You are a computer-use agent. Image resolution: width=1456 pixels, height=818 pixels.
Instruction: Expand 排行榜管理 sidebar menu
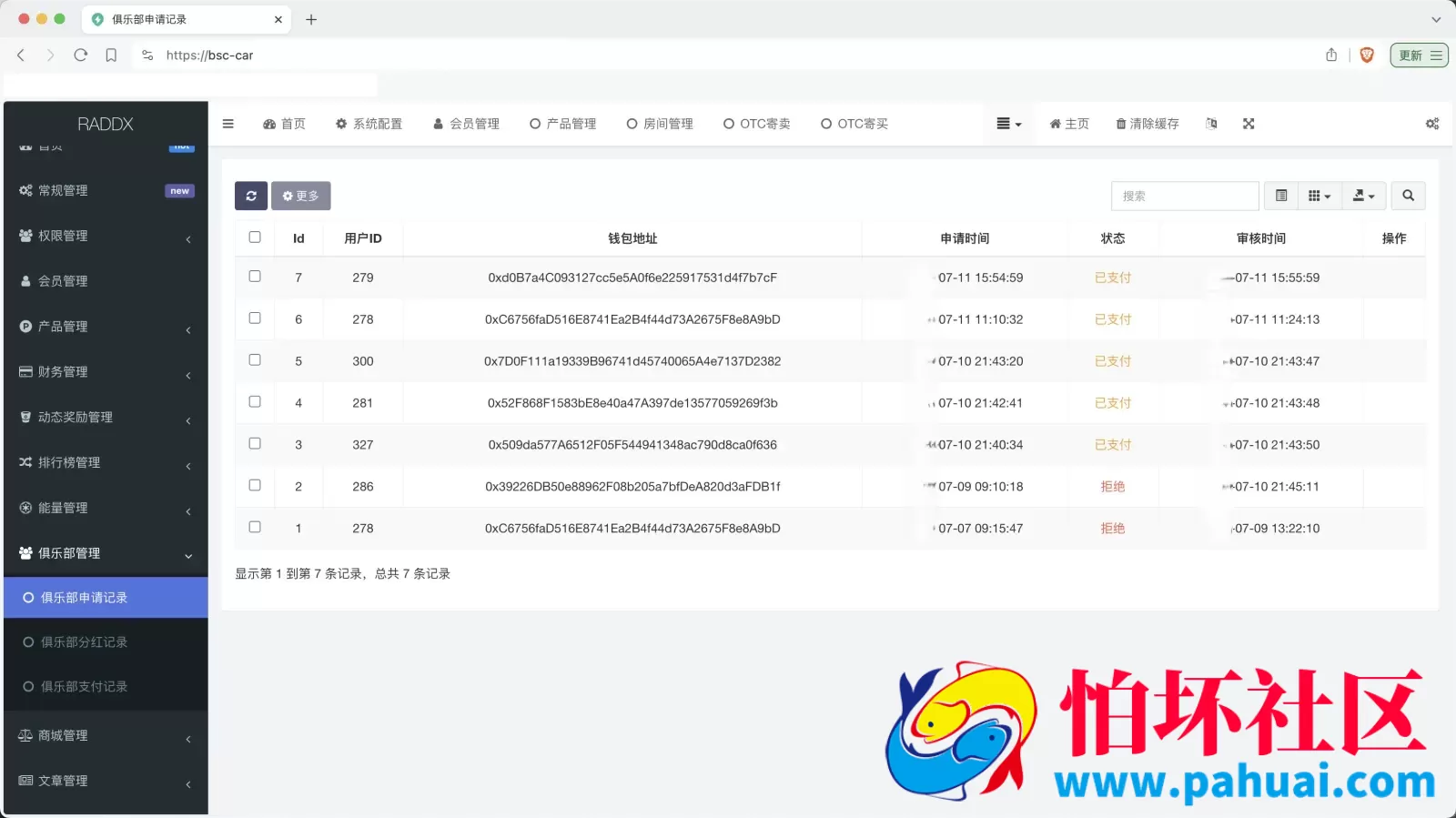[106, 463]
